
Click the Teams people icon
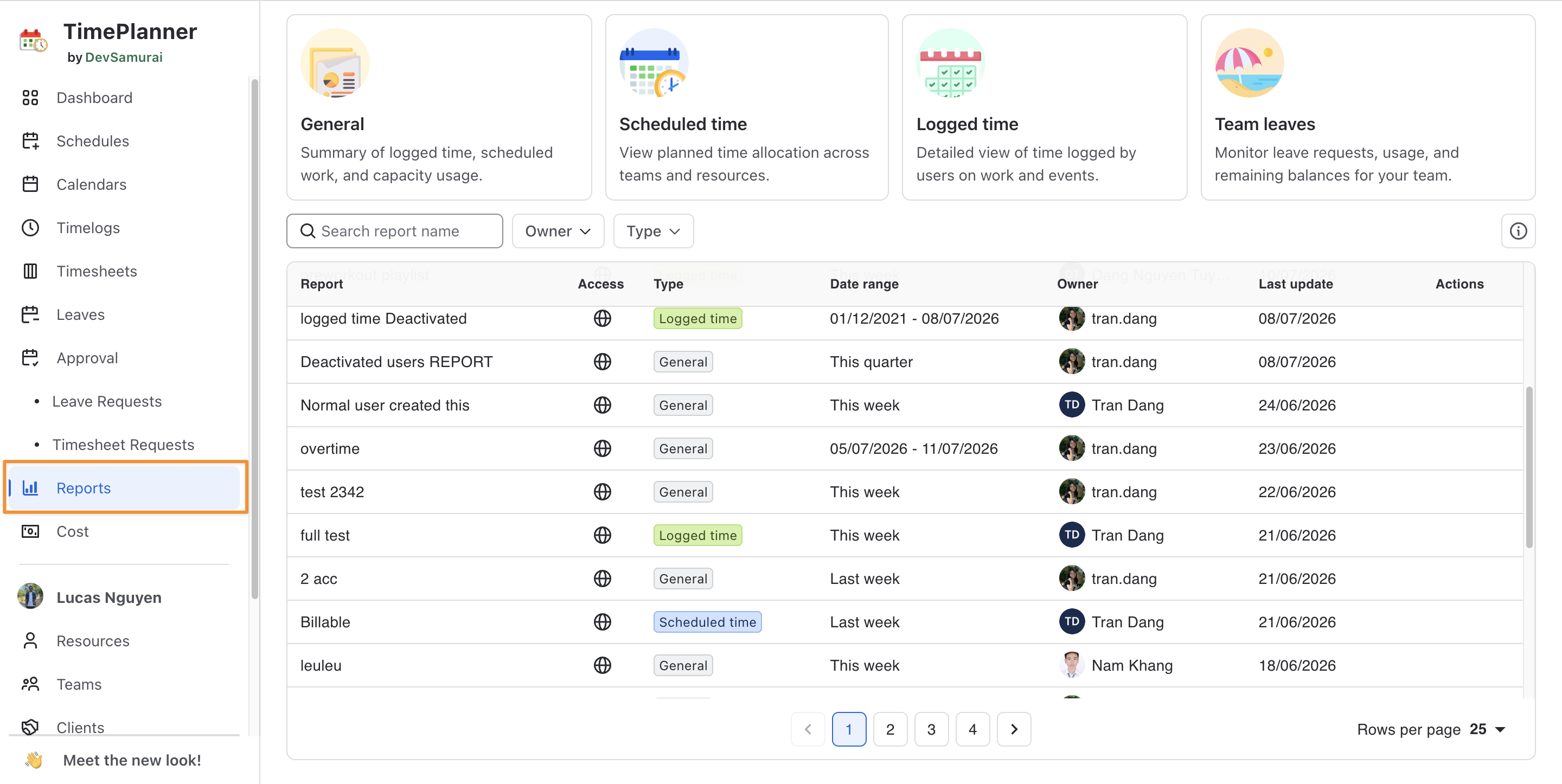click(x=30, y=685)
